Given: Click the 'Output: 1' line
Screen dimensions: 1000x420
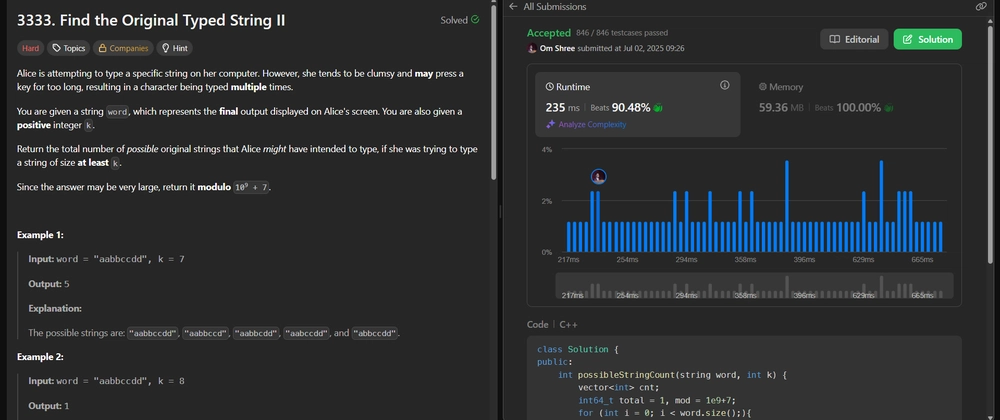Looking at the screenshot, I should pyautogui.click(x=48, y=406).
